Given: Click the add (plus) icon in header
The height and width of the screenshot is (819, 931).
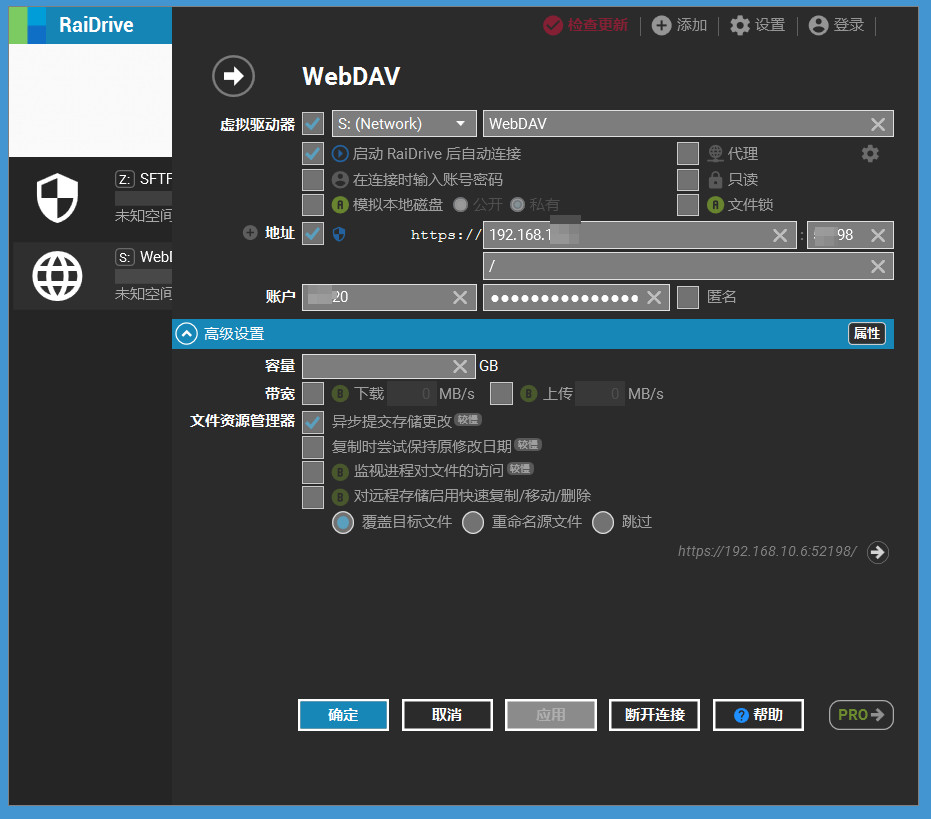Looking at the screenshot, I should coord(661,25).
